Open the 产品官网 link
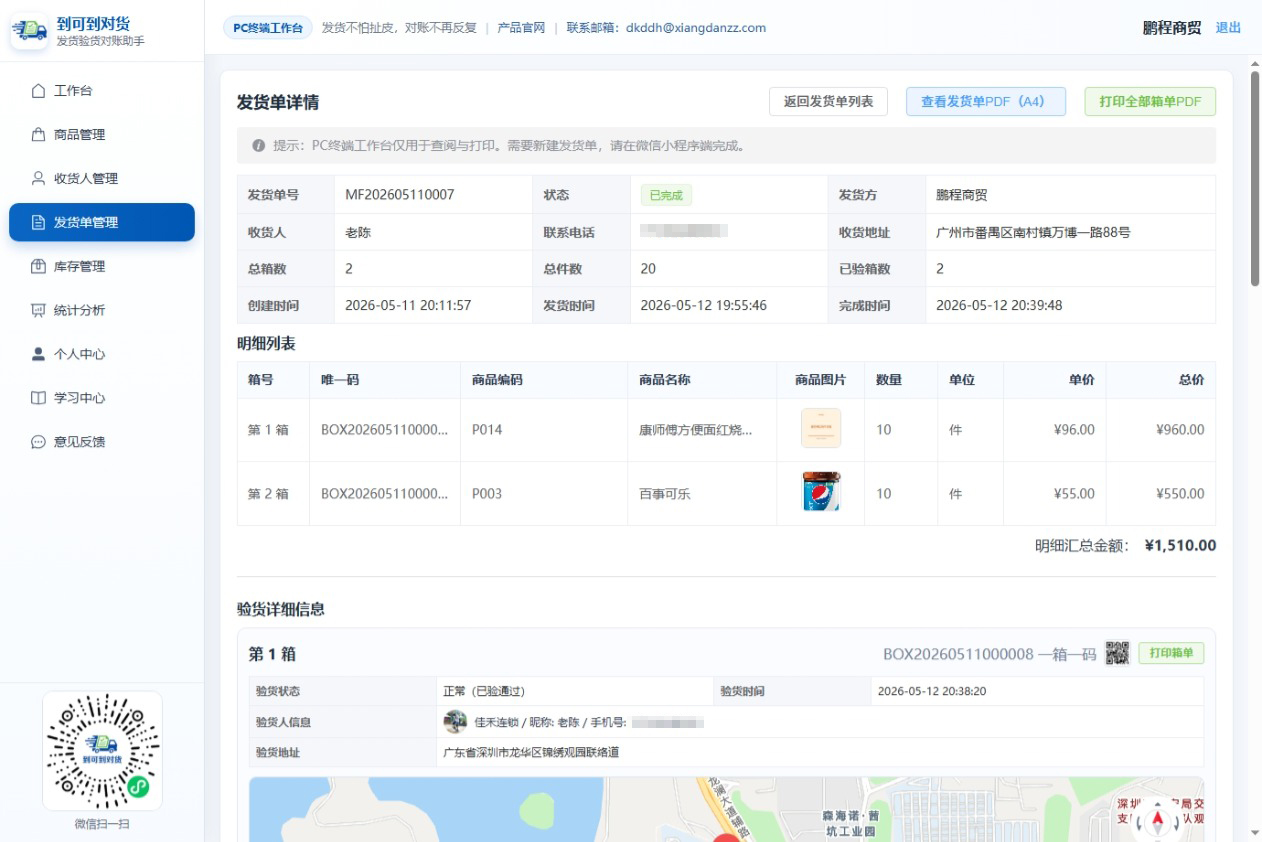This screenshot has width=1262, height=842. pyautogui.click(x=521, y=28)
